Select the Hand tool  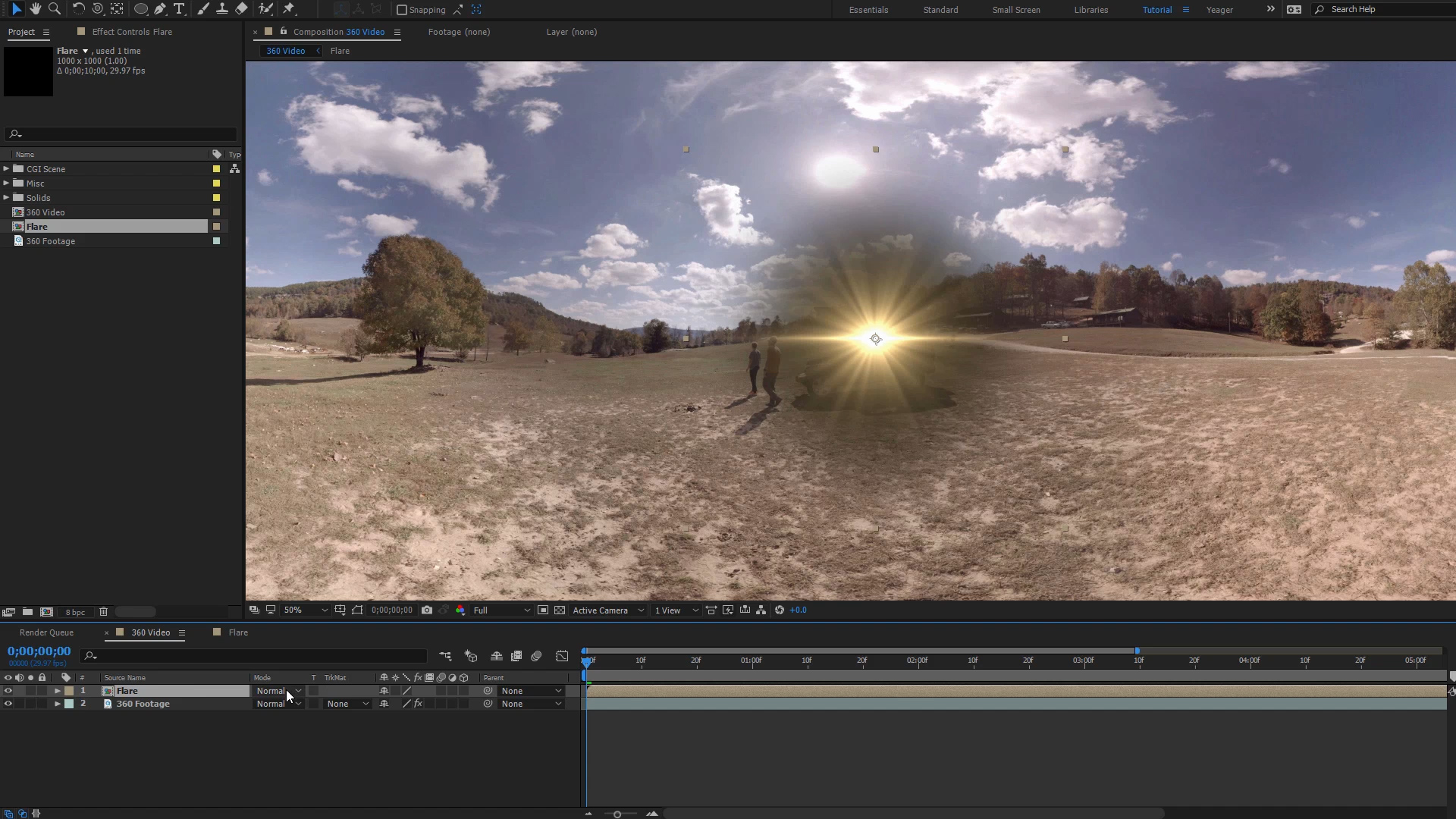point(36,9)
